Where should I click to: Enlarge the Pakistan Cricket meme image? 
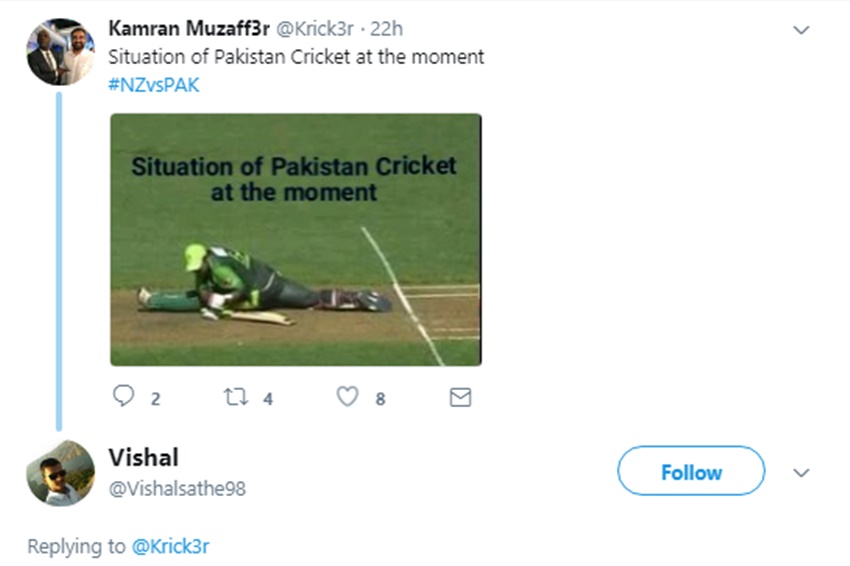[295, 240]
